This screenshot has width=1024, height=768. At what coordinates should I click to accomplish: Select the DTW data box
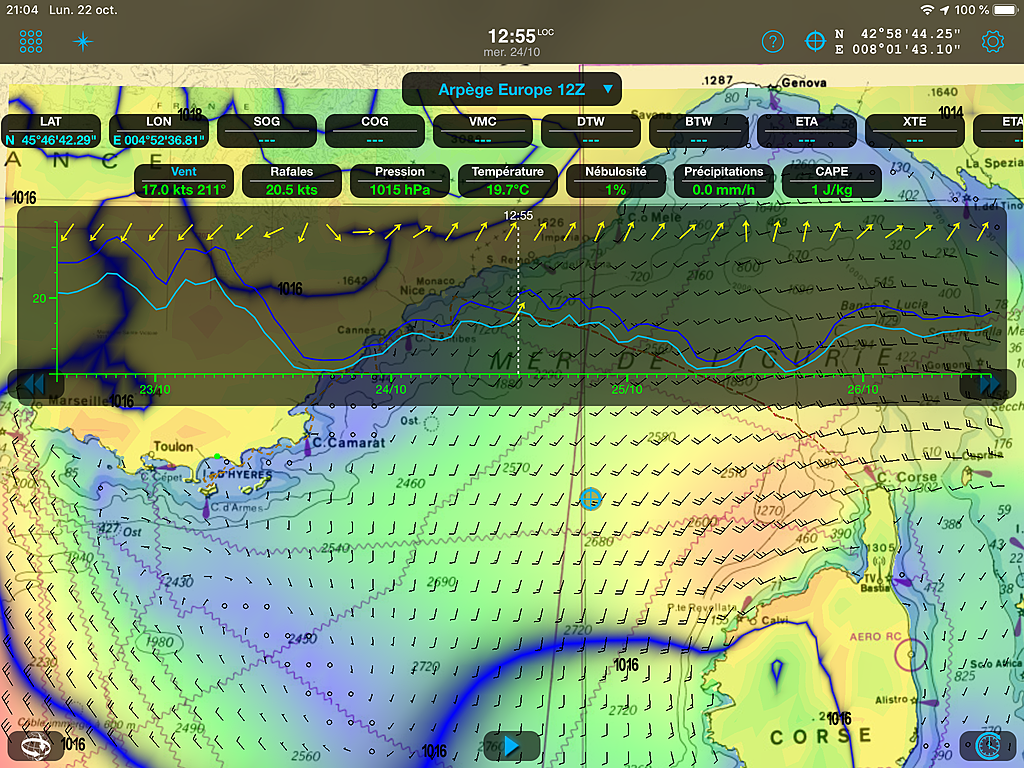point(590,131)
